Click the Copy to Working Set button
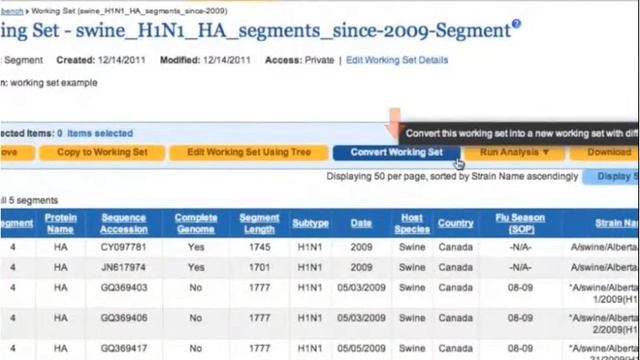The height and width of the screenshot is (360, 640). pos(102,152)
